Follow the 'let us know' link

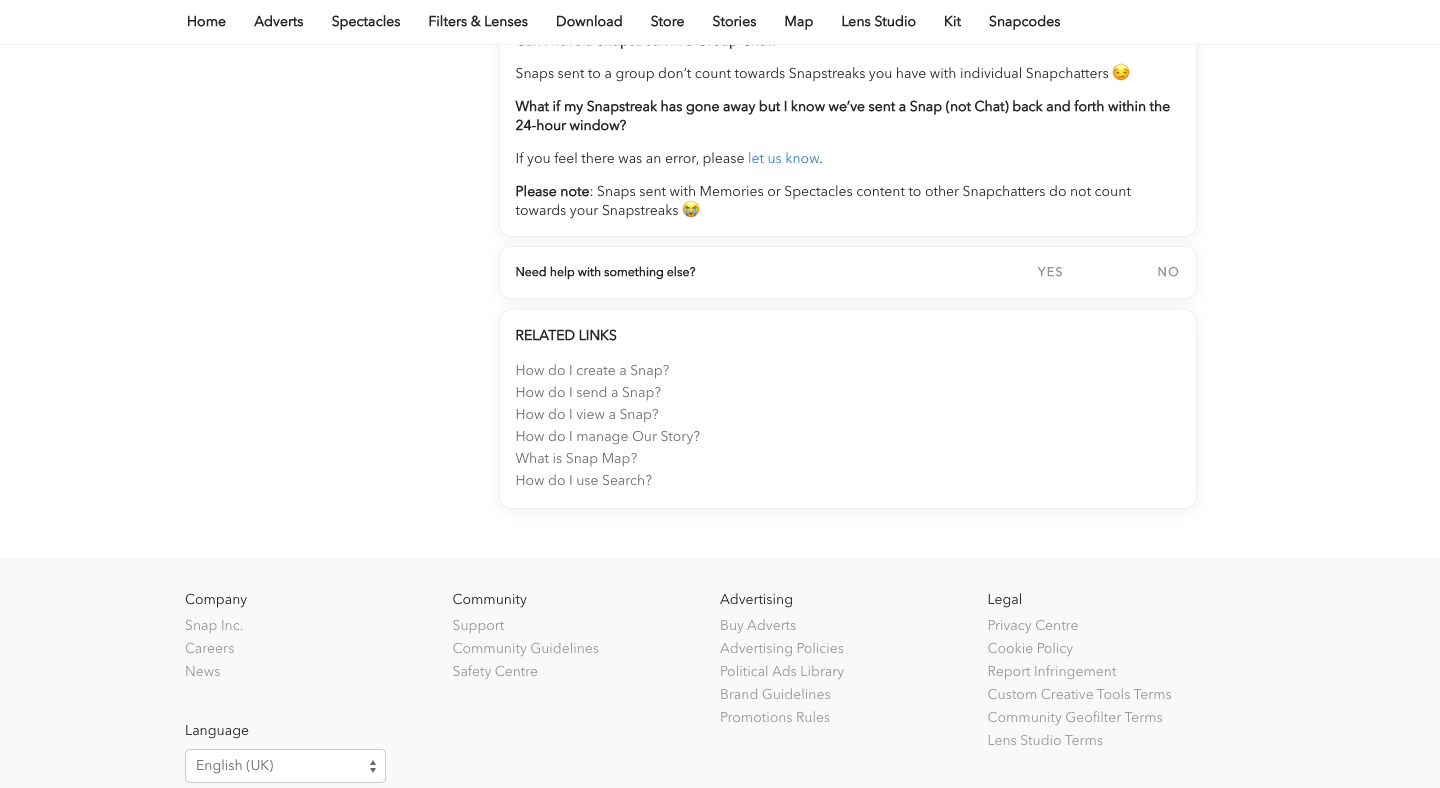click(x=783, y=159)
